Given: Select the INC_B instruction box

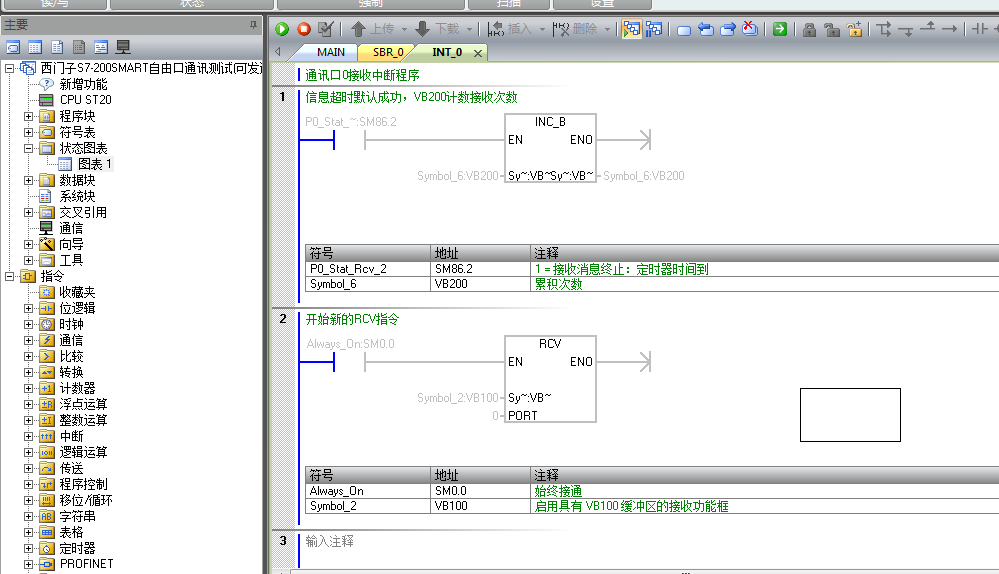Looking at the screenshot, I should [550, 149].
